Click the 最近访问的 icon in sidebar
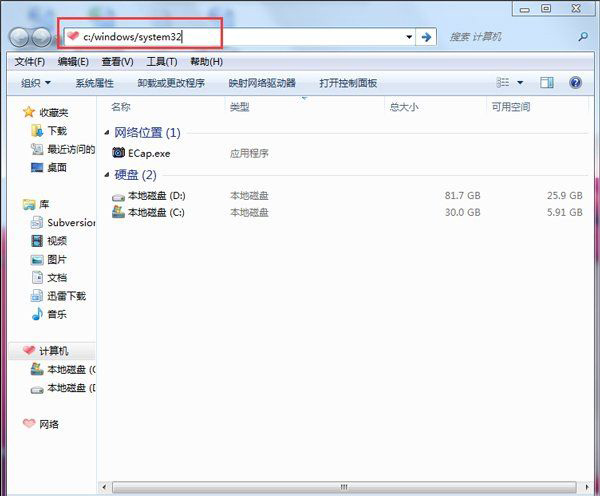The width and height of the screenshot is (600, 496). click(37, 149)
